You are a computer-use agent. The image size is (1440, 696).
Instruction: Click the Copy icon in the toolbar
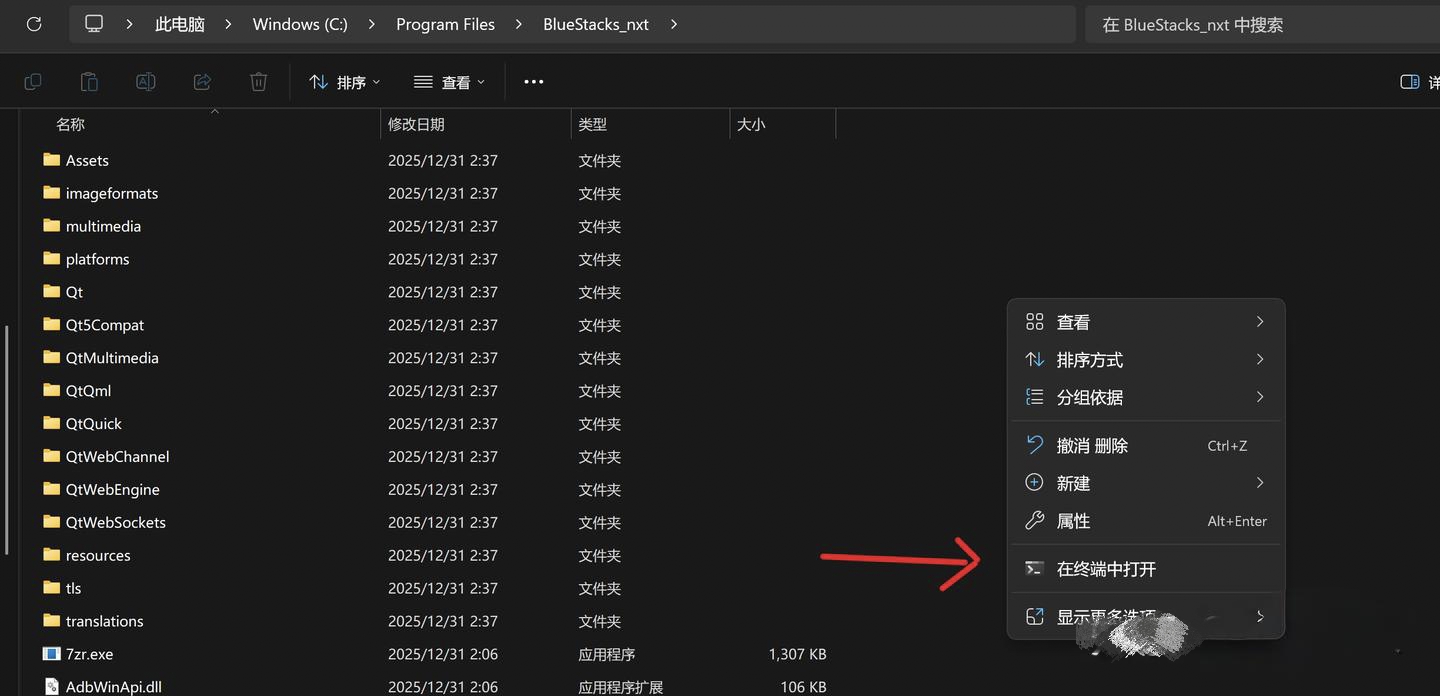(x=32, y=81)
